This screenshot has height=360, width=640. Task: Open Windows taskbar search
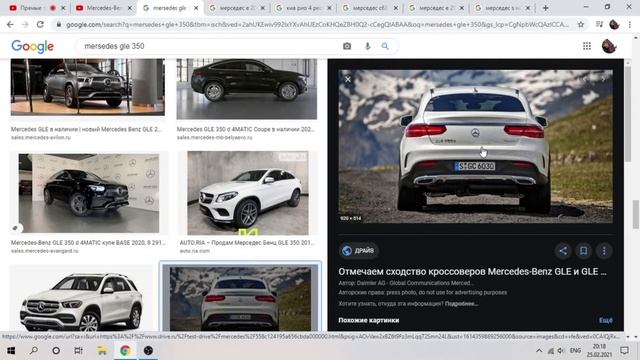pos(33,350)
